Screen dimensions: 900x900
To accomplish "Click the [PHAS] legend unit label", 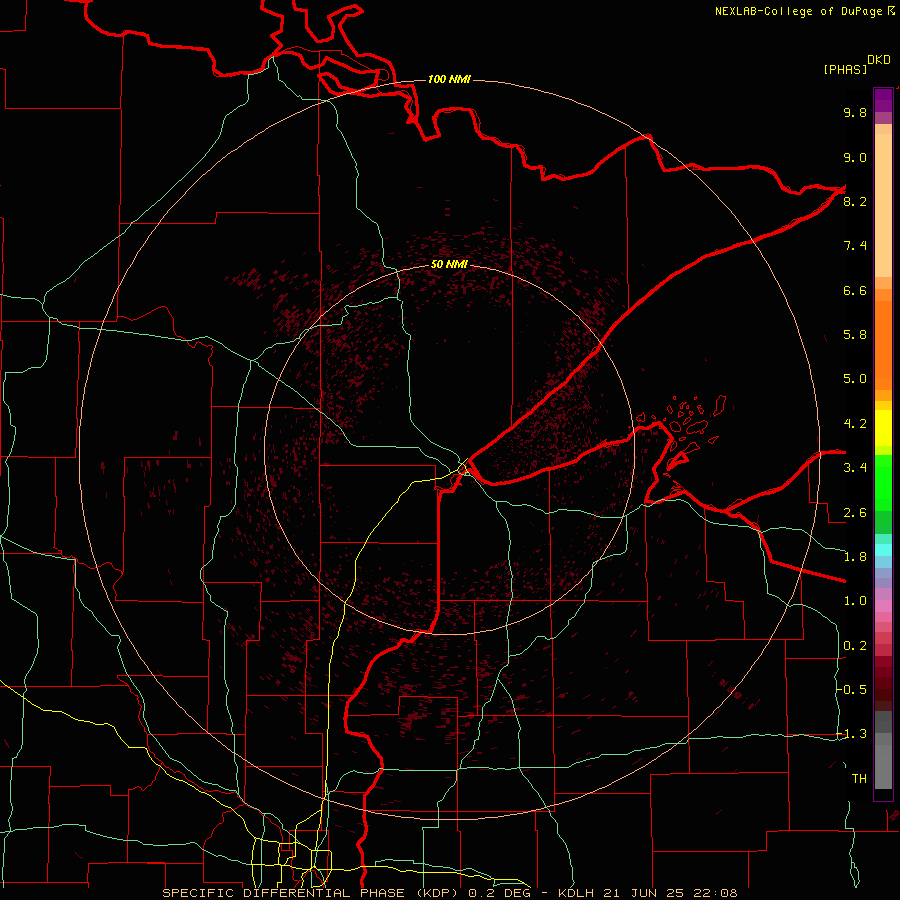I will coord(845,70).
